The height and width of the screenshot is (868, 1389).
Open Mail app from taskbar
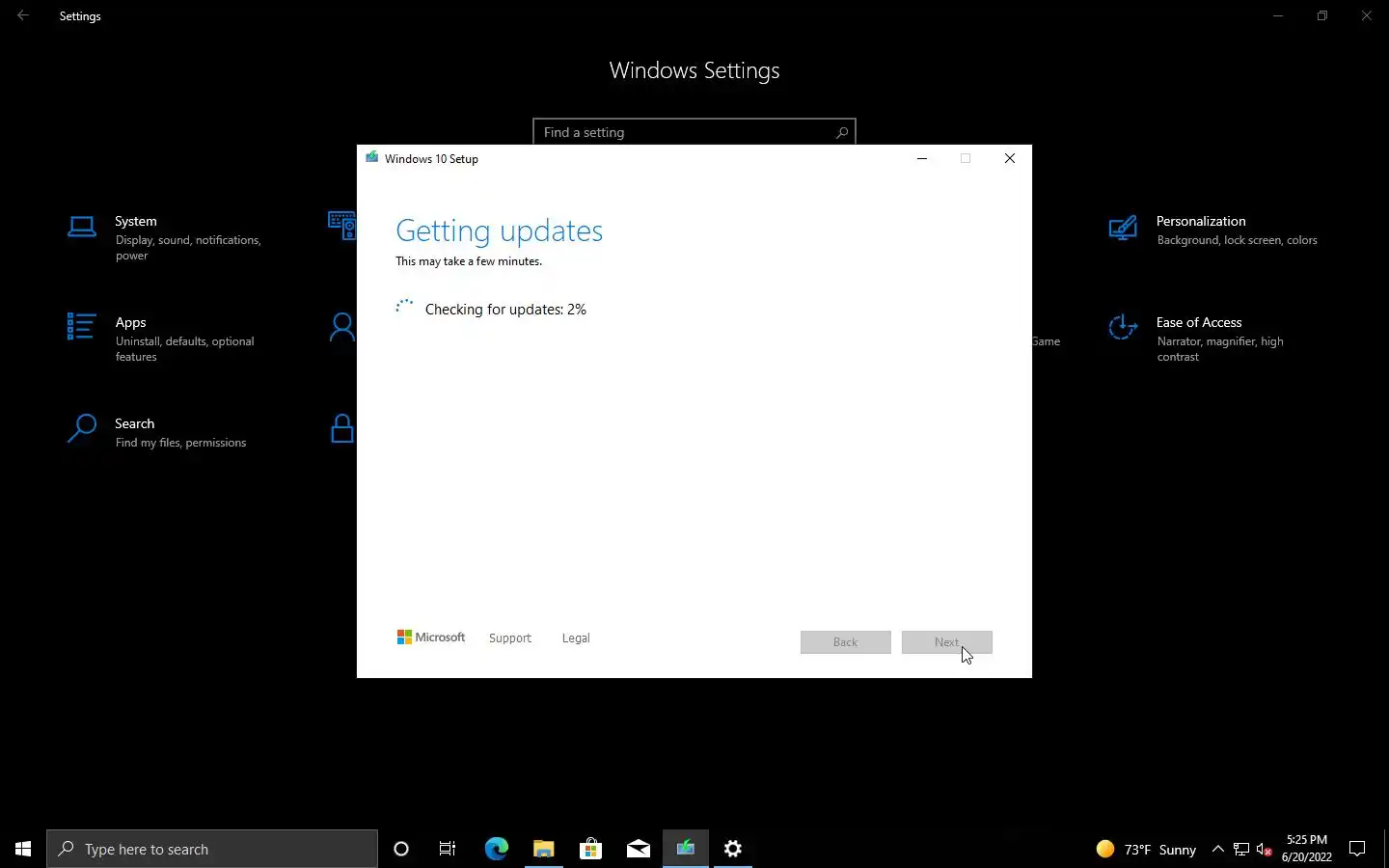point(638,849)
